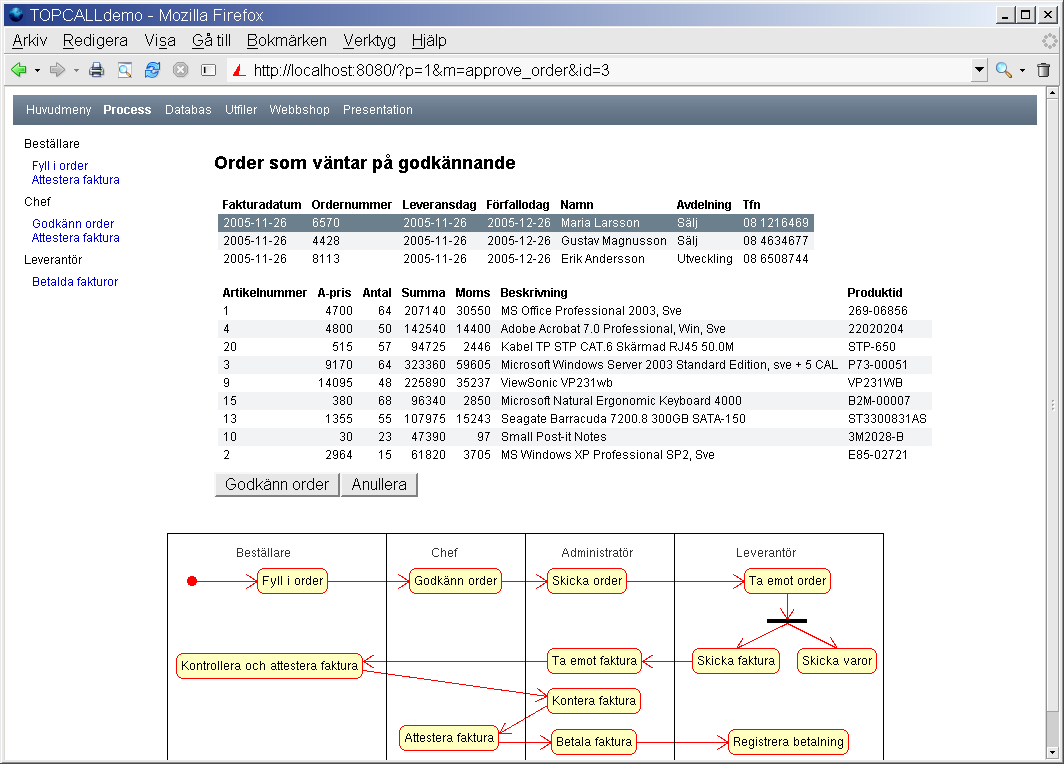
Task: Open the Back history dropdown arrow
Action: [37, 70]
